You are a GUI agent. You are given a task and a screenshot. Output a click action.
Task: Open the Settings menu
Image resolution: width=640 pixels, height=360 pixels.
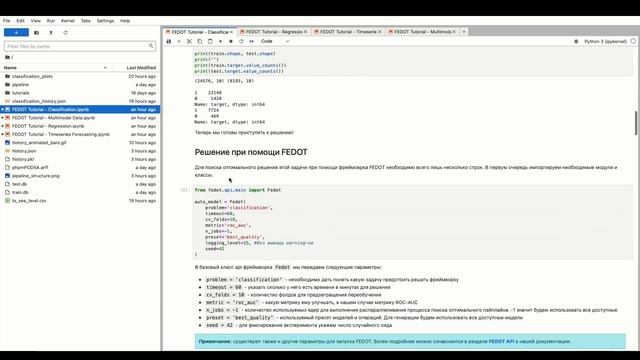(x=105, y=21)
